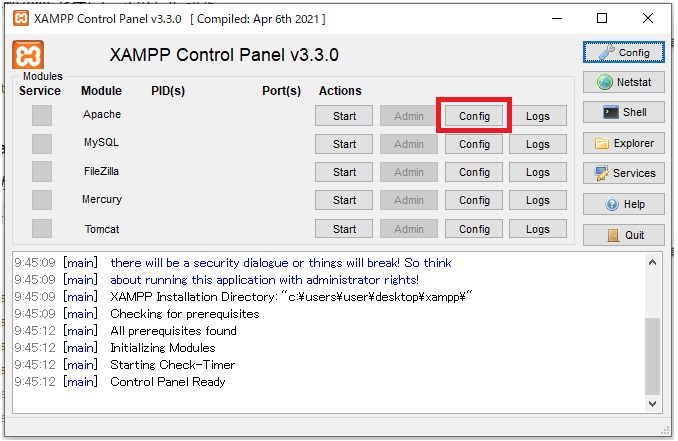The height and width of the screenshot is (441, 678).
Task: Click the 'All prerequisites found' log line
Action: point(173,331)
